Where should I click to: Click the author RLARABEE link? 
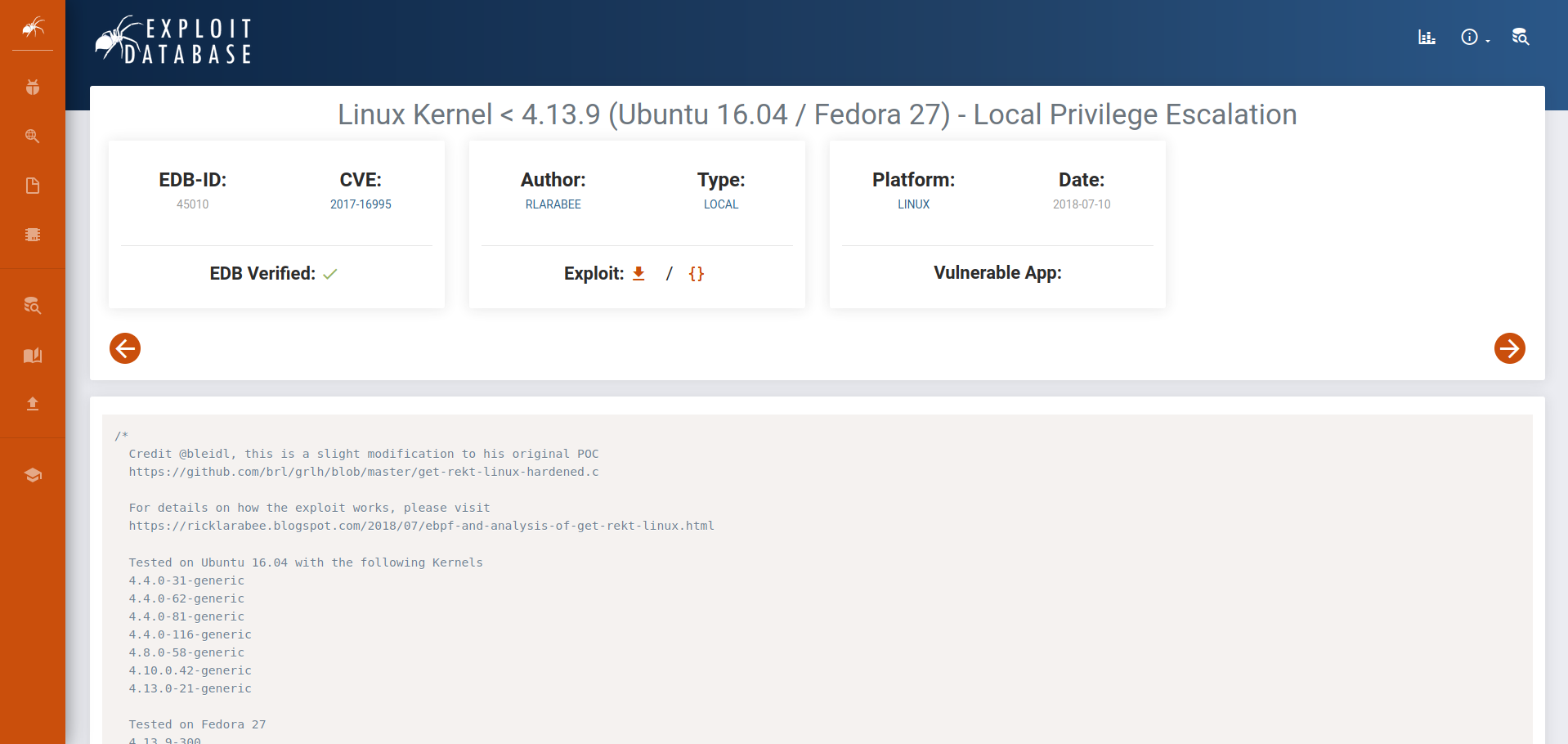point(553,204)
